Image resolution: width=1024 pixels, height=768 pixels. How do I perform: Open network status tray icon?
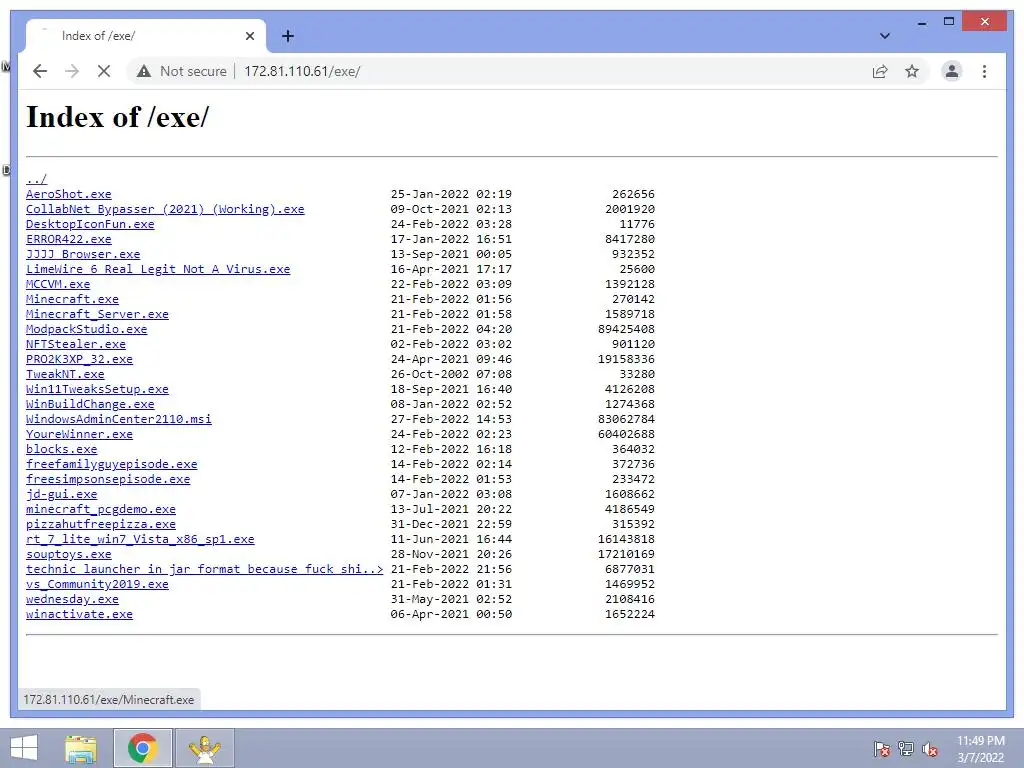point(905,748)
